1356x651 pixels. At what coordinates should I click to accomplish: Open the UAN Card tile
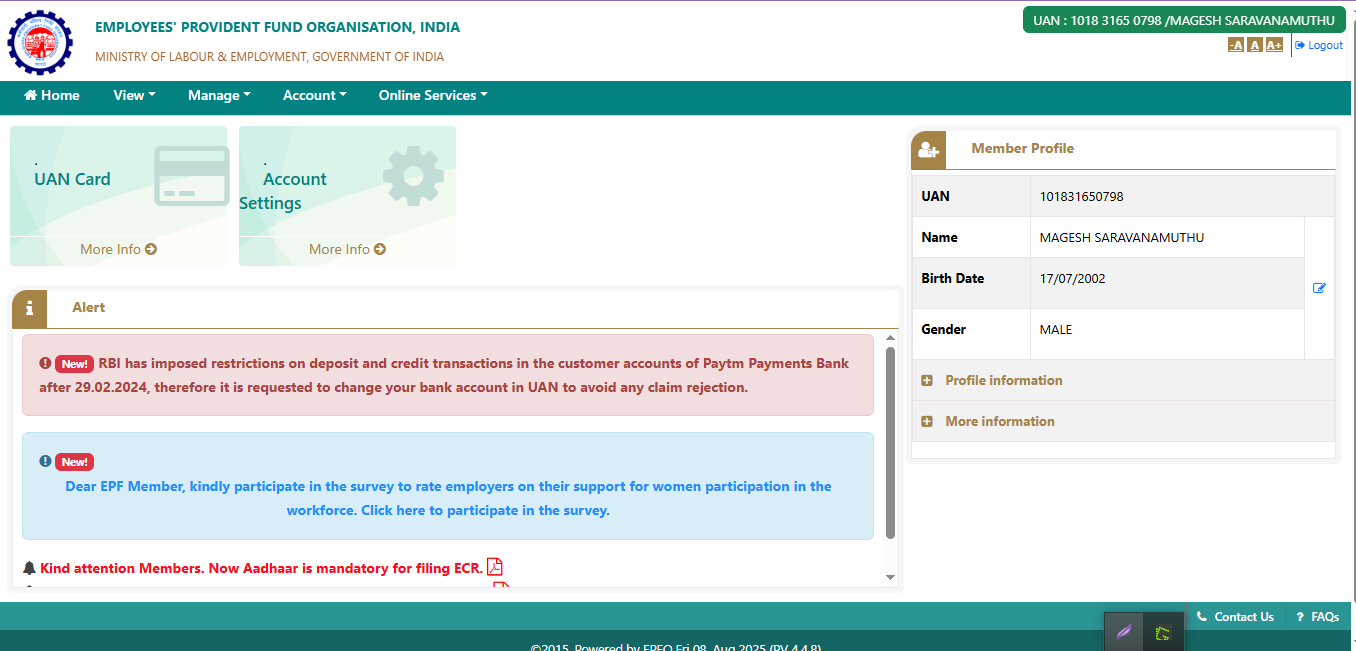tap(118, 195)
